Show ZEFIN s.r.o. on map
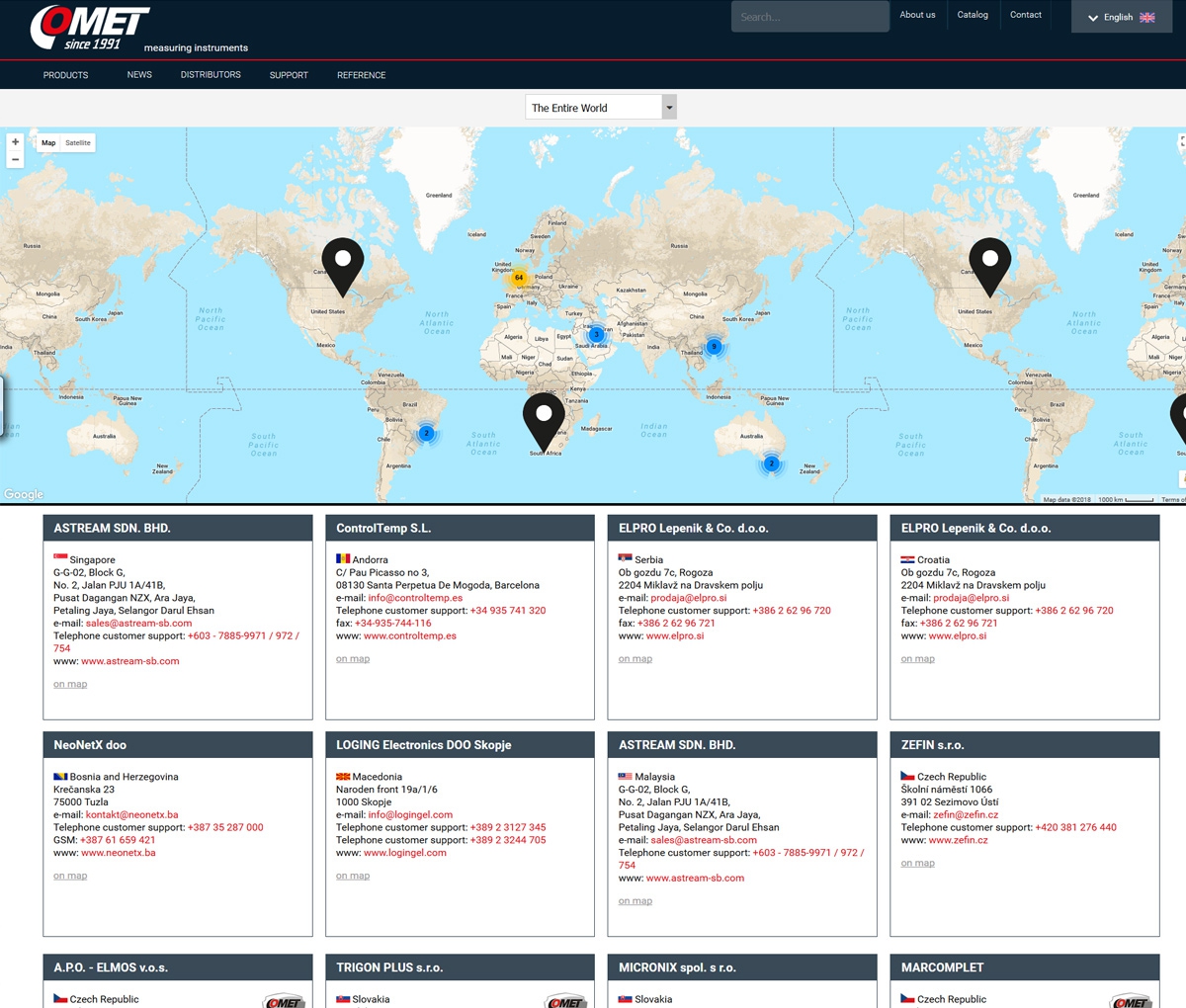1186x1008 pixels. click(x=918, y=864)
